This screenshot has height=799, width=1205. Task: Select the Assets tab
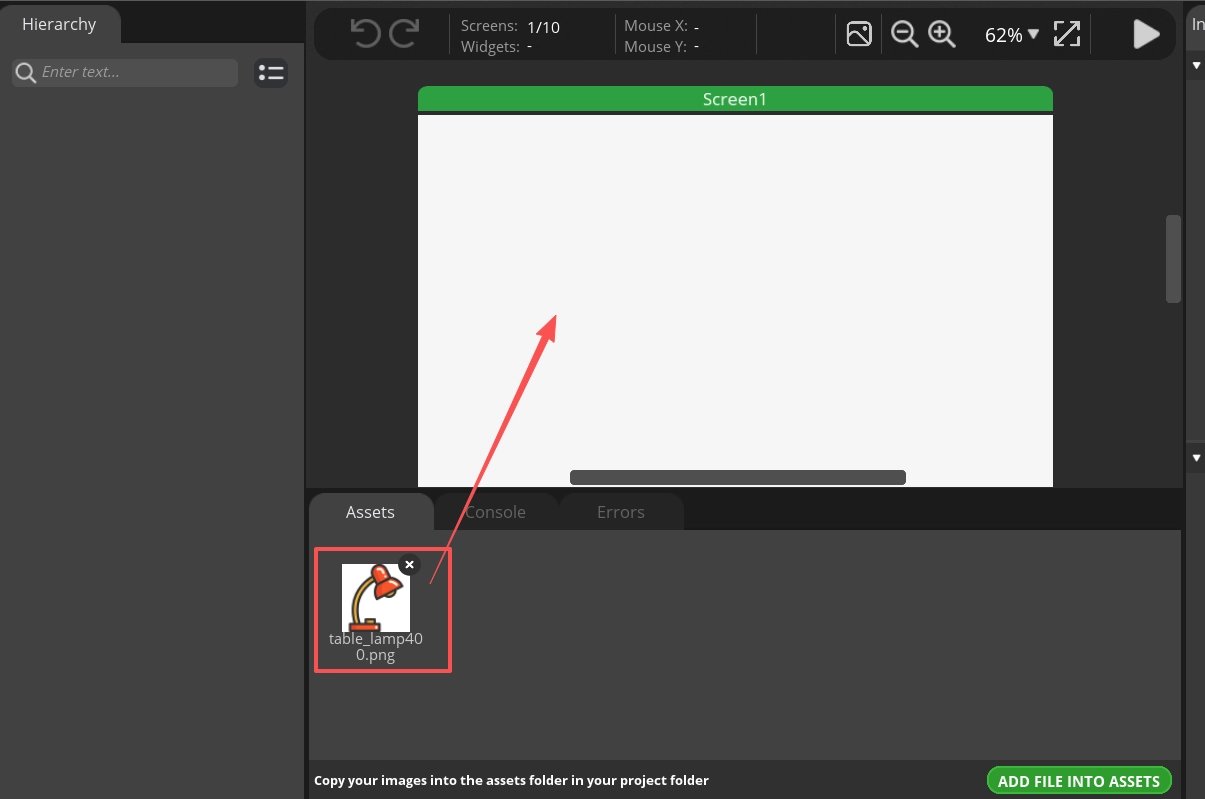(x=370, y=512)
